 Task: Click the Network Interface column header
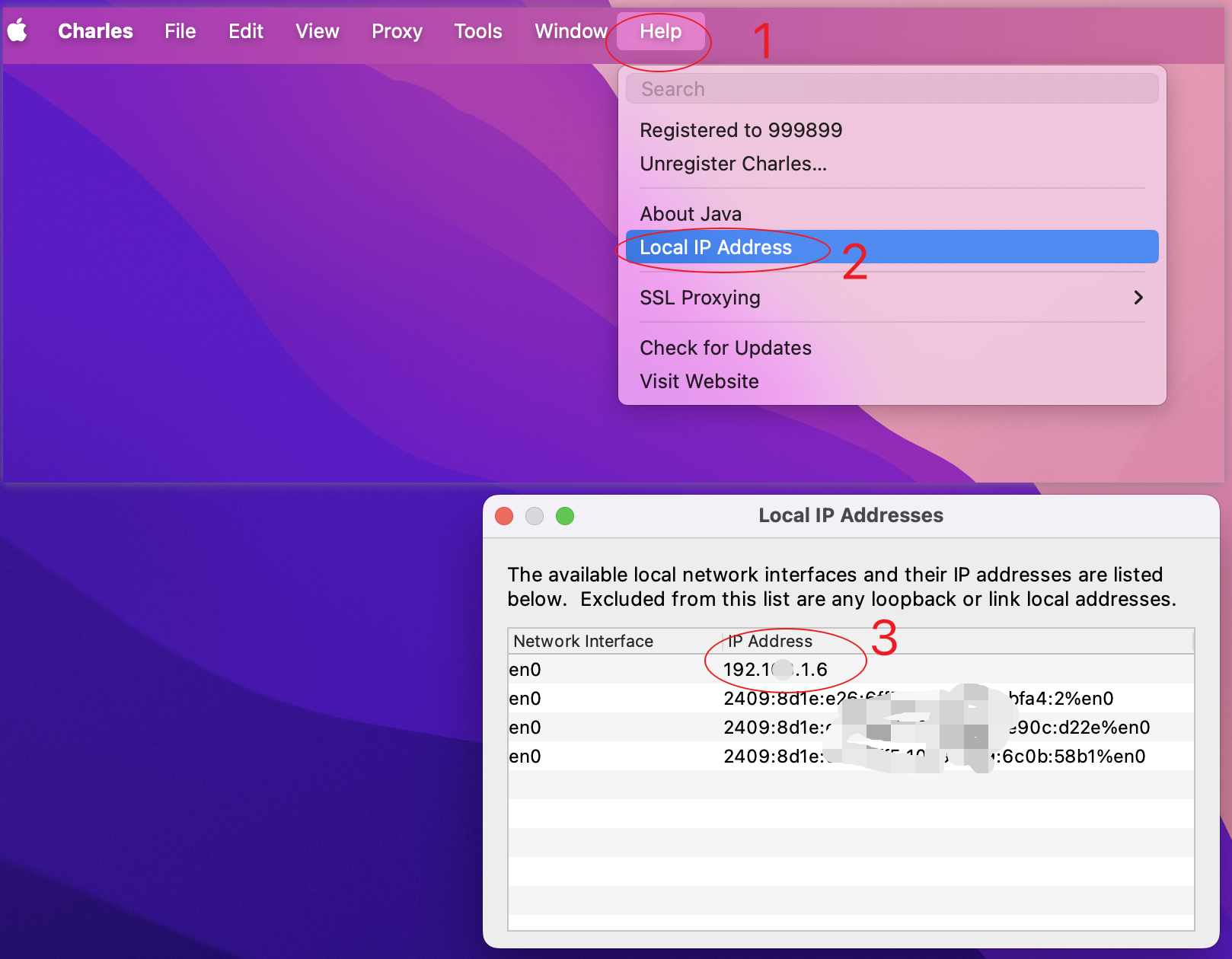click(x=614, y=641)
